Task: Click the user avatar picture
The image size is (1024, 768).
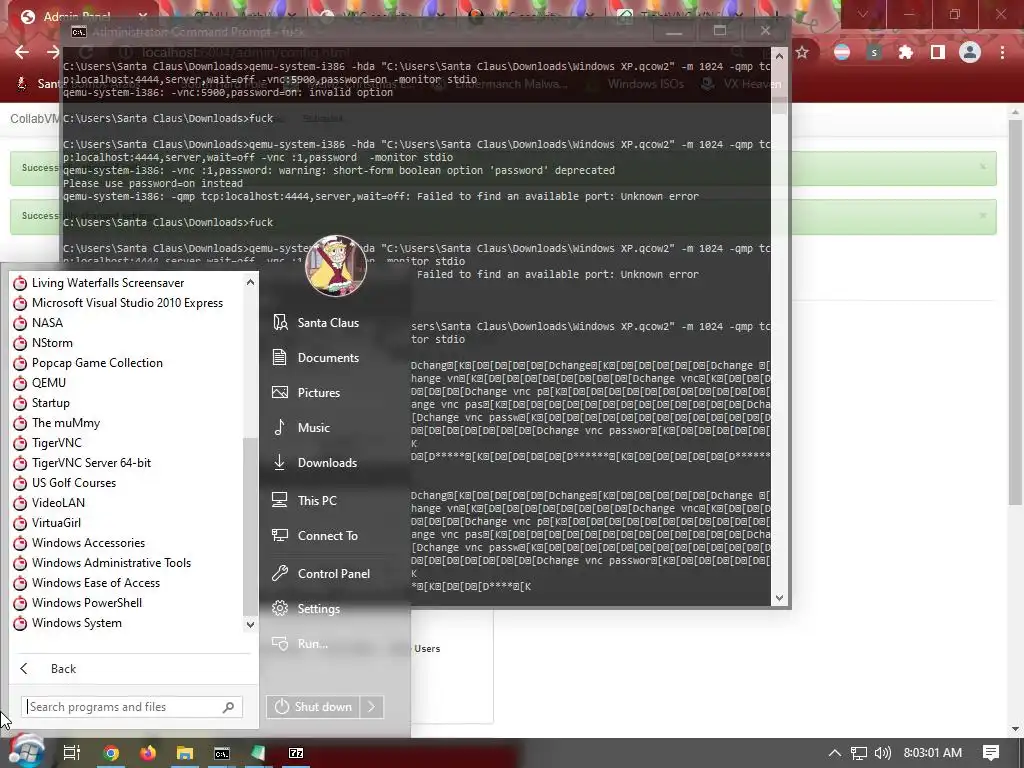Action: pos(336,265)
